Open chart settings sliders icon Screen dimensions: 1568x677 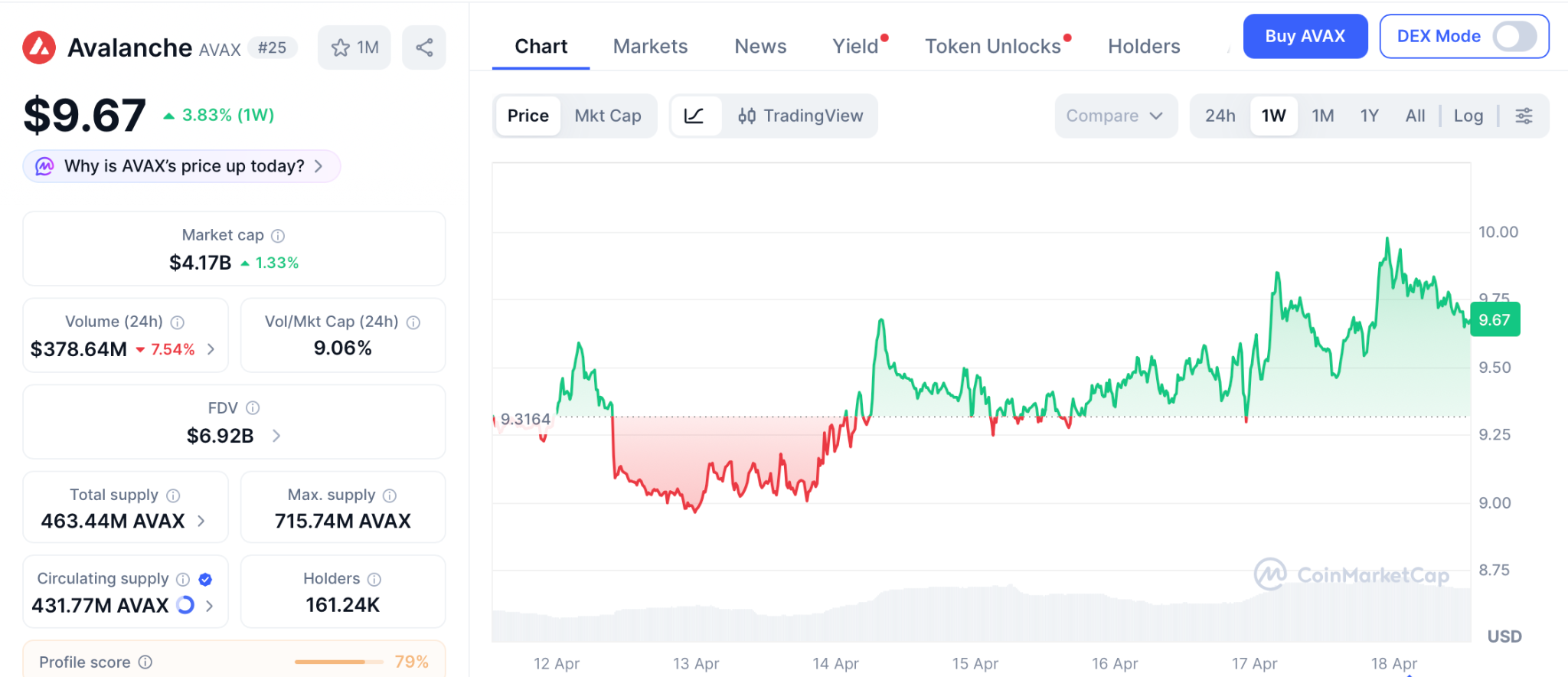point(1524,116)
